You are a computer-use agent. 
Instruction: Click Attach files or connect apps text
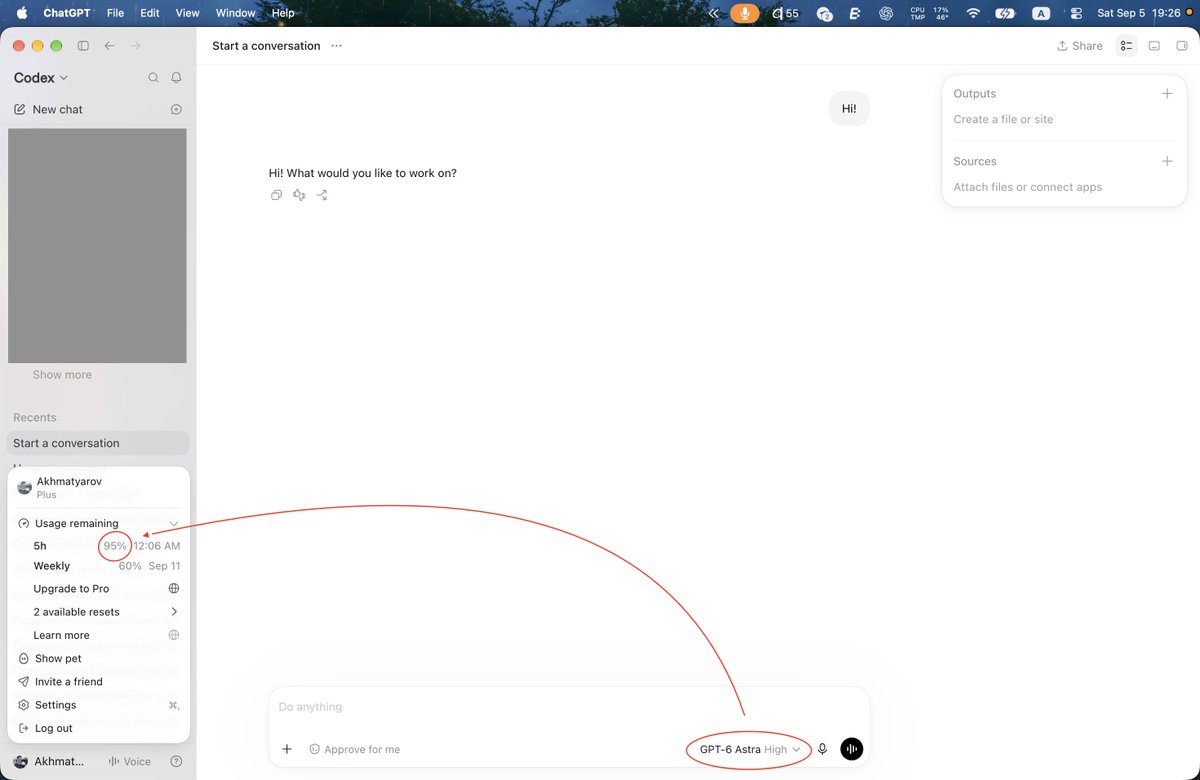(x=1027, y=187)
